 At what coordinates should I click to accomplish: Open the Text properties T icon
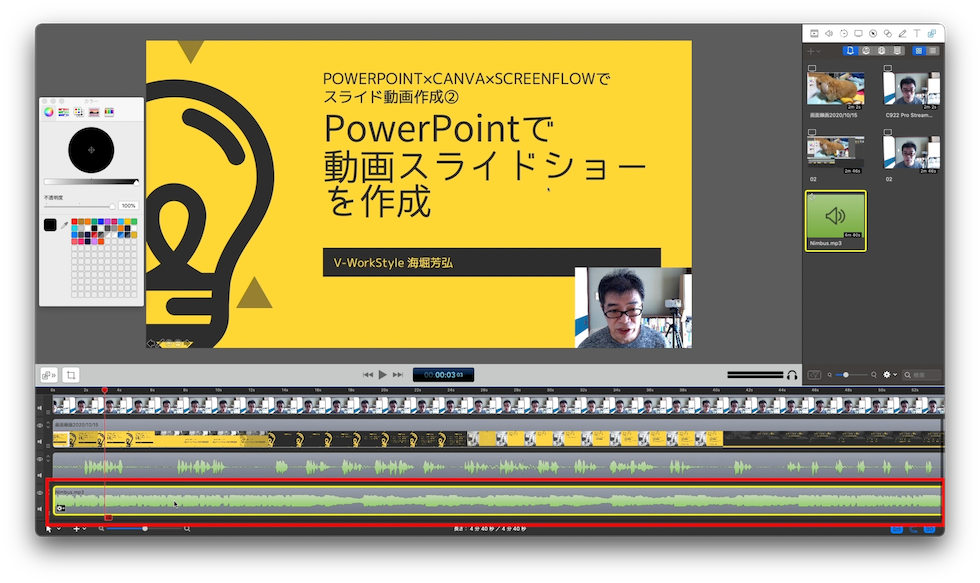coord(917,33)
